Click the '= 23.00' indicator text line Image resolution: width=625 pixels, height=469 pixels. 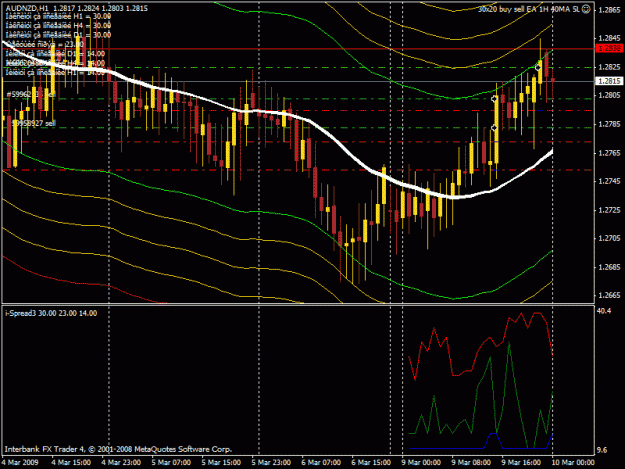45,44
